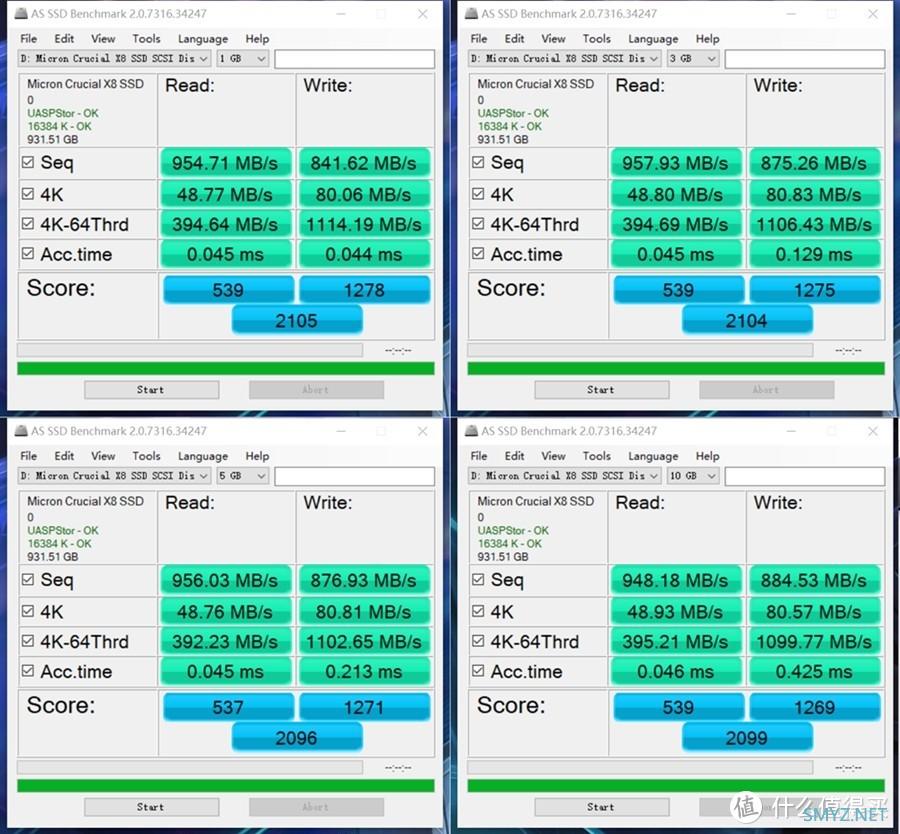
Task: Open the Help menu in the 5 GB window
Action: click(257, 456)
